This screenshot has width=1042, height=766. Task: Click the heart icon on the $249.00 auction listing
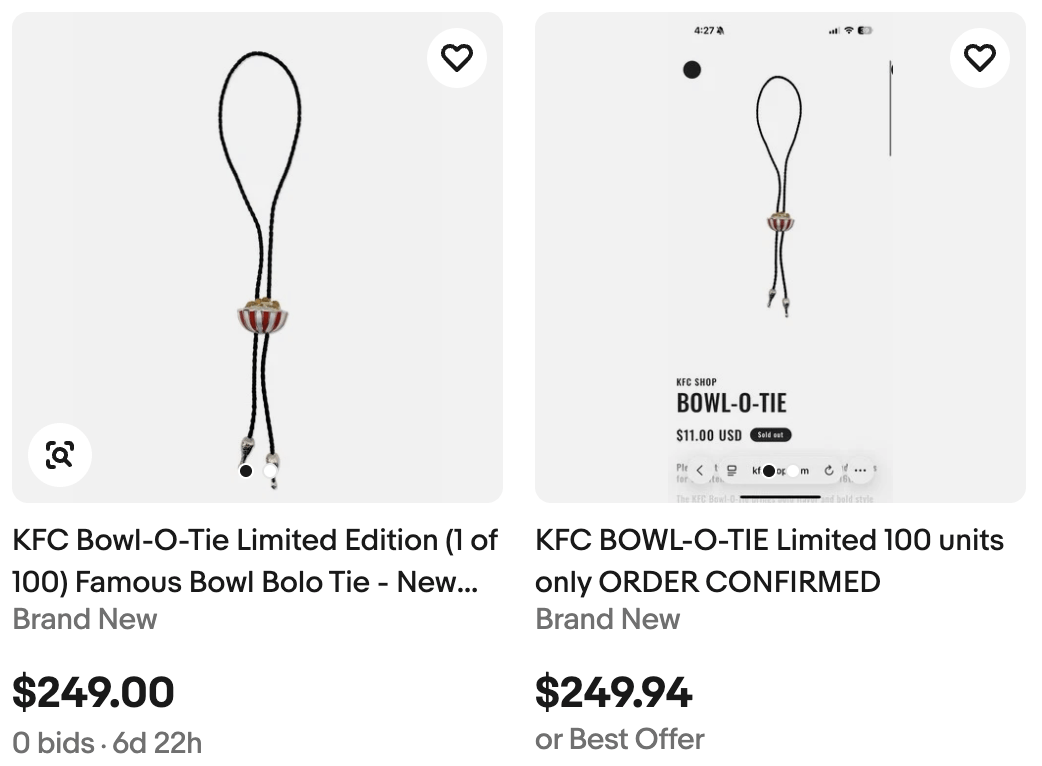pos(457,57)
